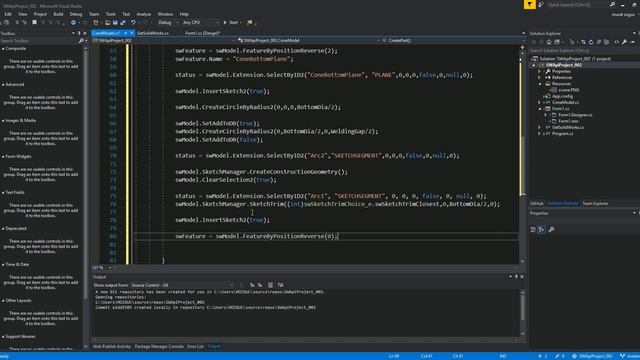
Task: Click the Search Solution Explorer field
Action: 584,50
